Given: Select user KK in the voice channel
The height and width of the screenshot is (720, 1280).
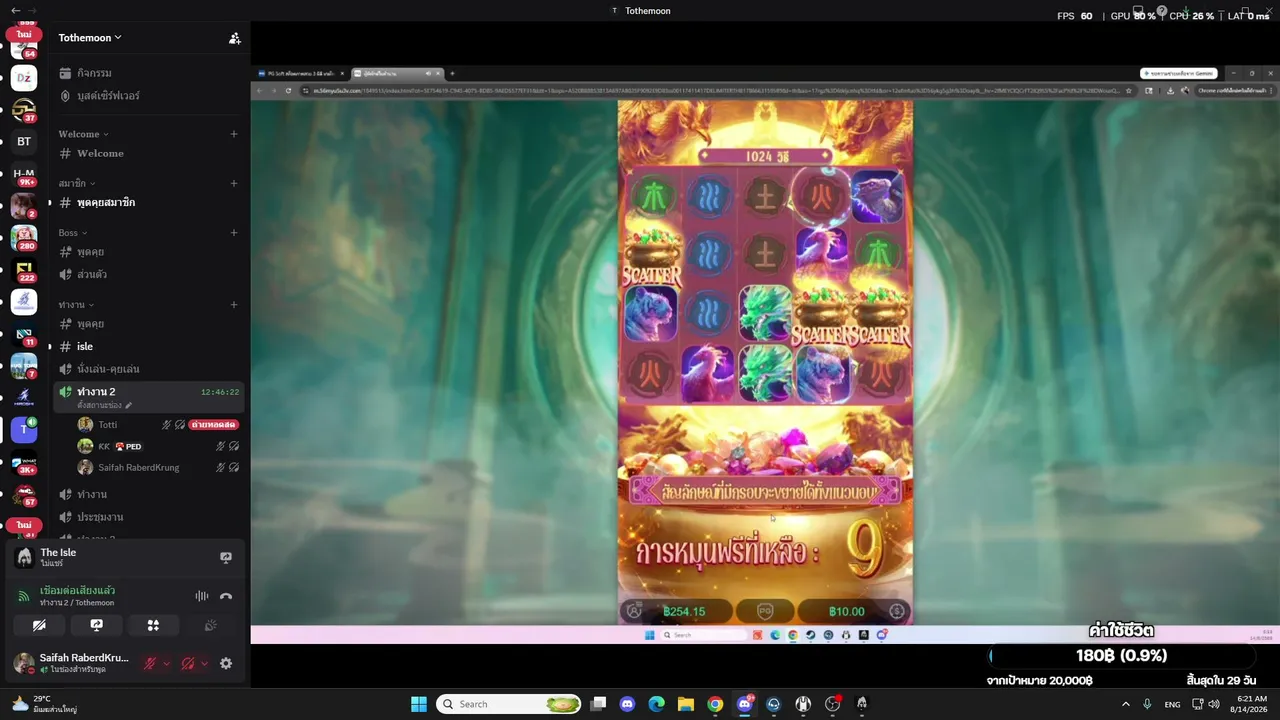Looking at the screenshot, I should pyautogui.click(x=104, y=446).
